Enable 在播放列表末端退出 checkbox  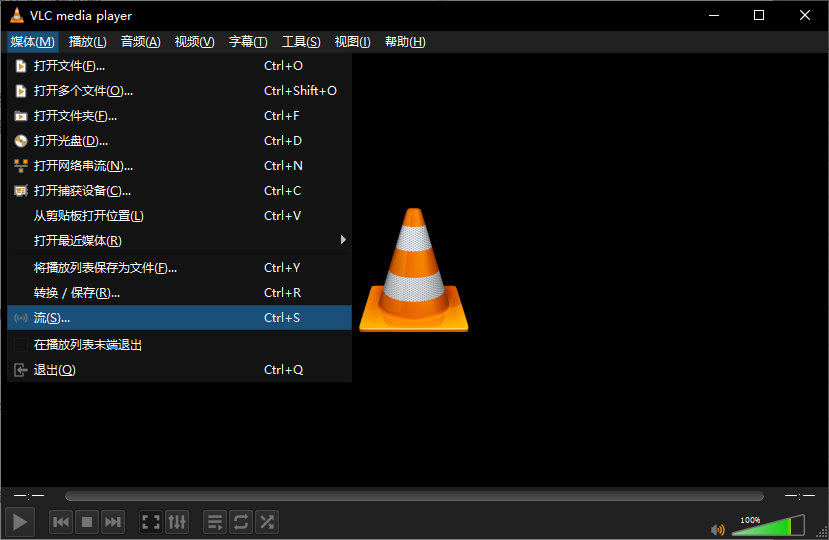pos(20,345)
